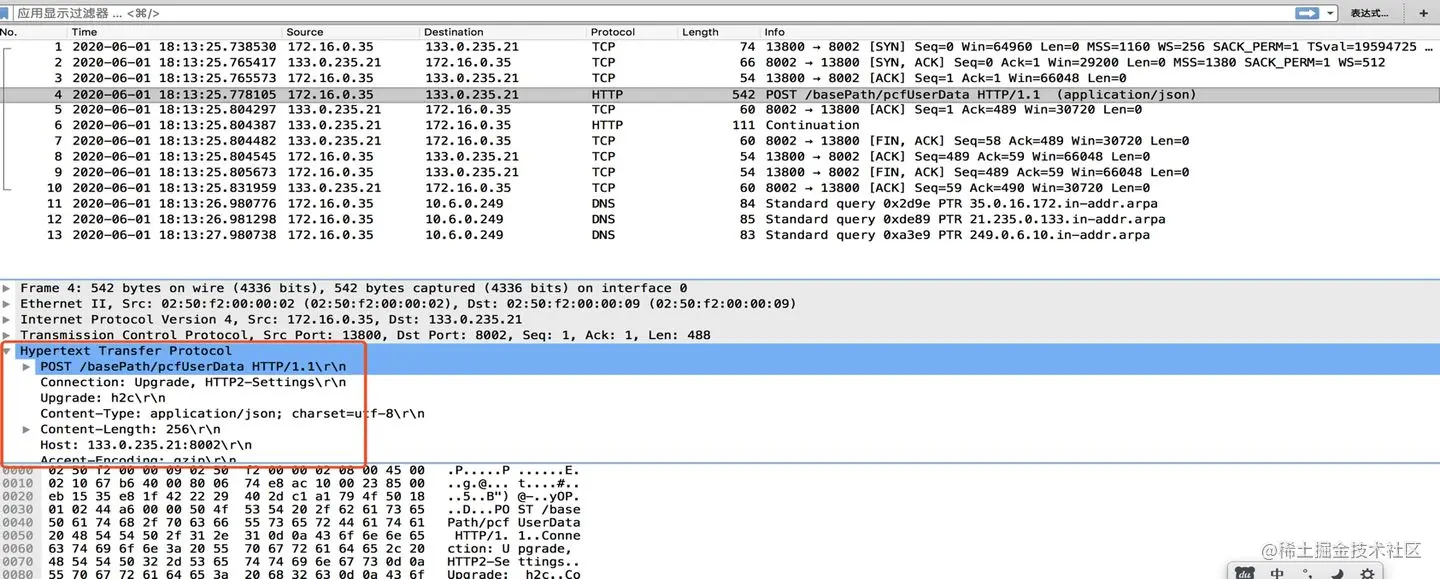The width and height of the screenshot is (1440, 579).
Task: Select packet 6 HTTP Continuation row
Action: (720, 125)
